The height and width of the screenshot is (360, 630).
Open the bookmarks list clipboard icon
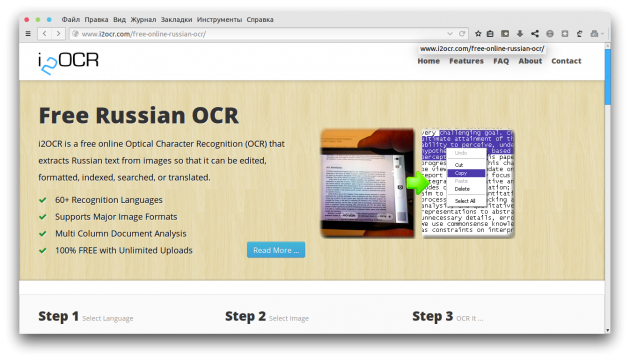490,34
